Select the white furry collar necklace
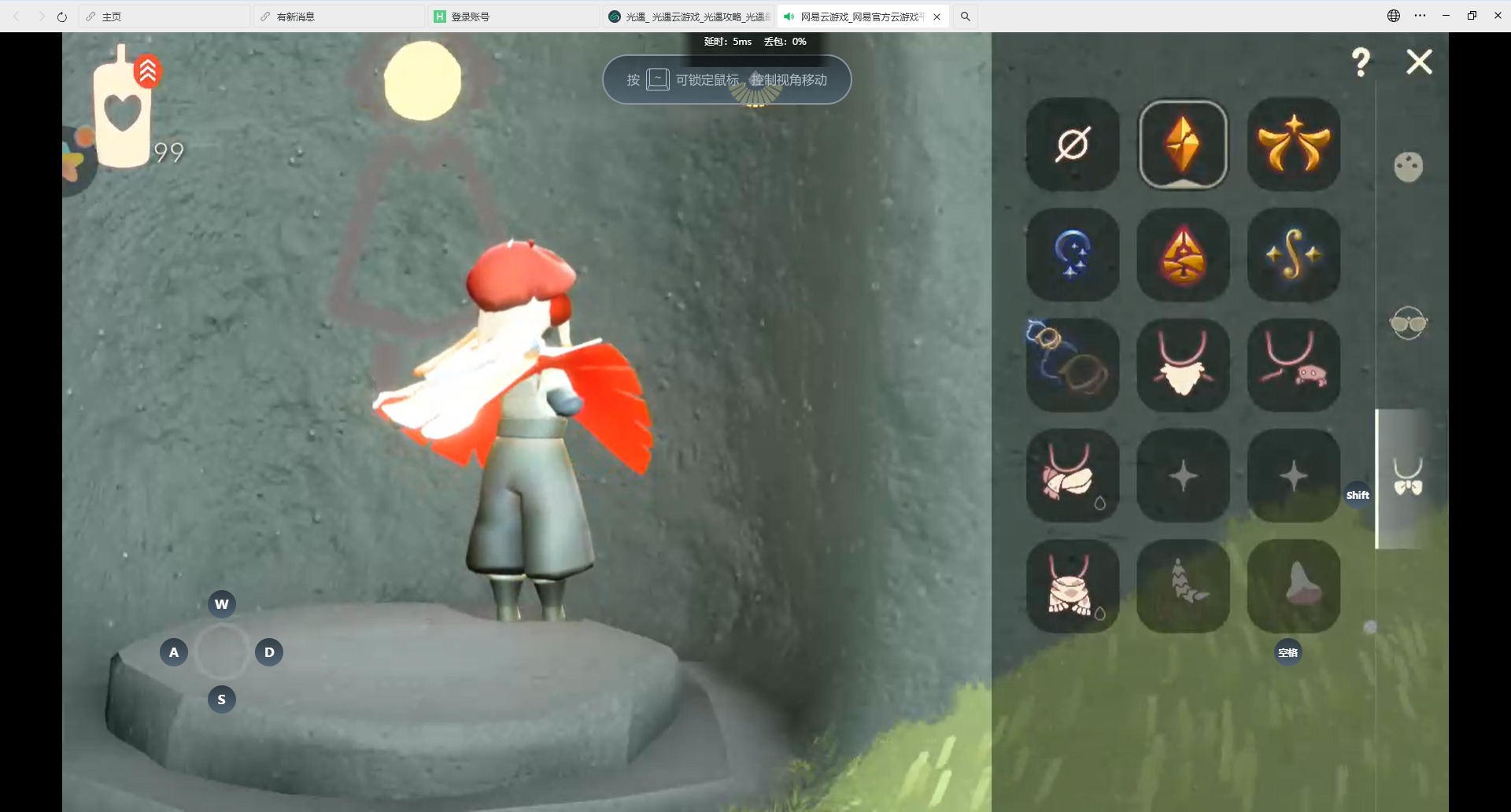The image size is (1511, 812). pyautogui.click(x=1183, y=364)
